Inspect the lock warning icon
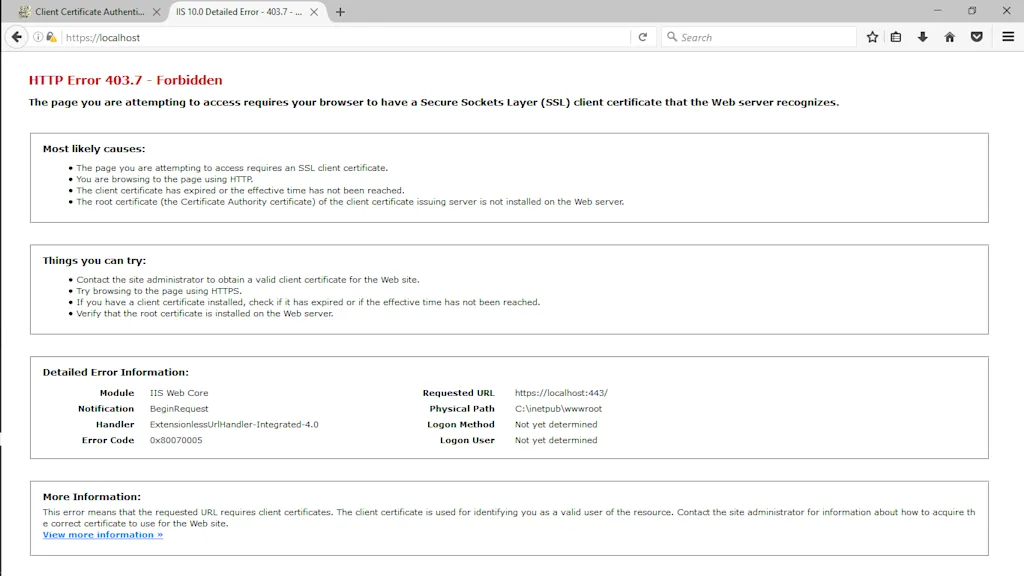This screenshot has height=576, width=1024. (51, 37)
